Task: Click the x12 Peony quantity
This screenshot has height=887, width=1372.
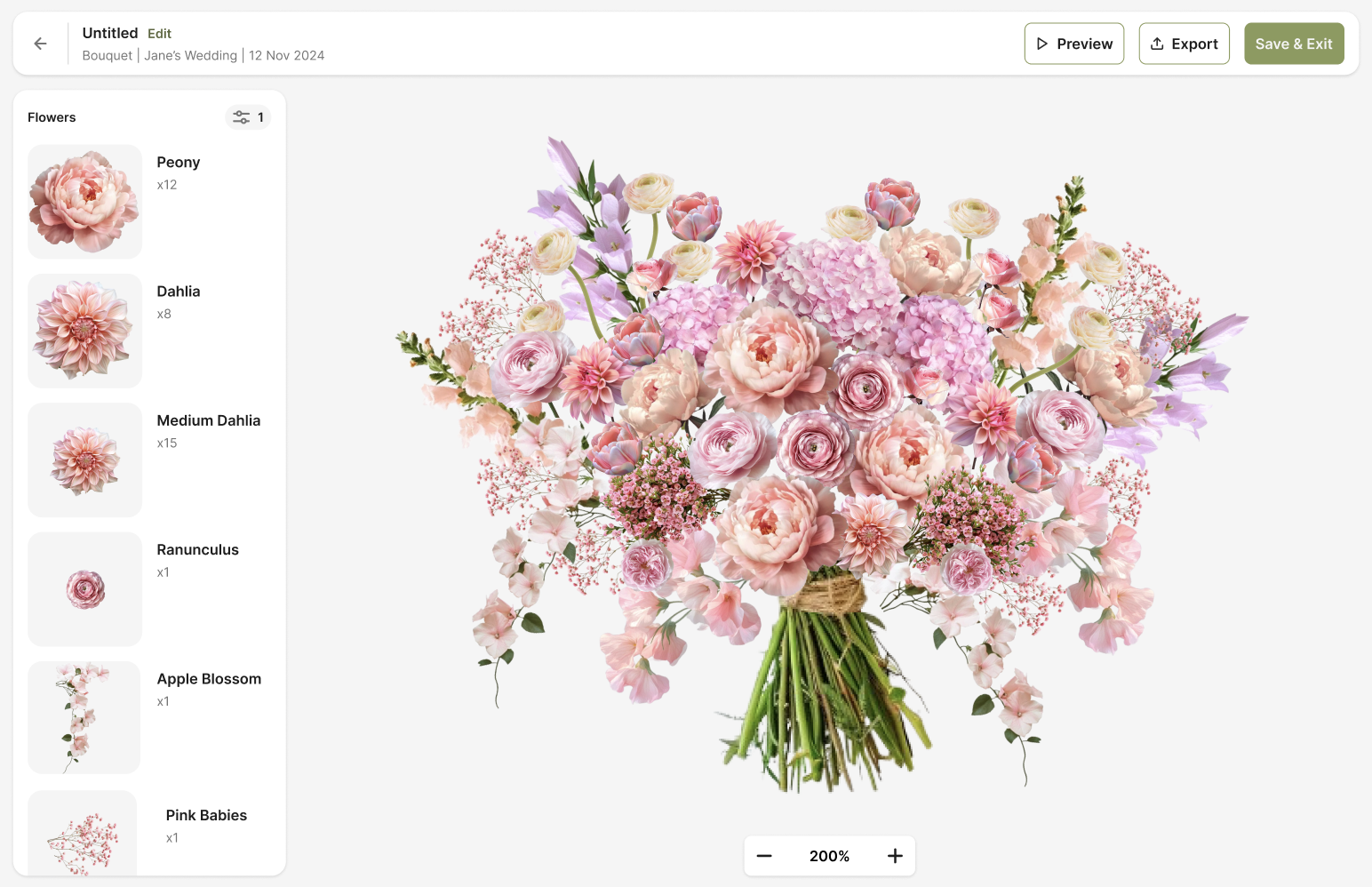Action: point(167,185)
